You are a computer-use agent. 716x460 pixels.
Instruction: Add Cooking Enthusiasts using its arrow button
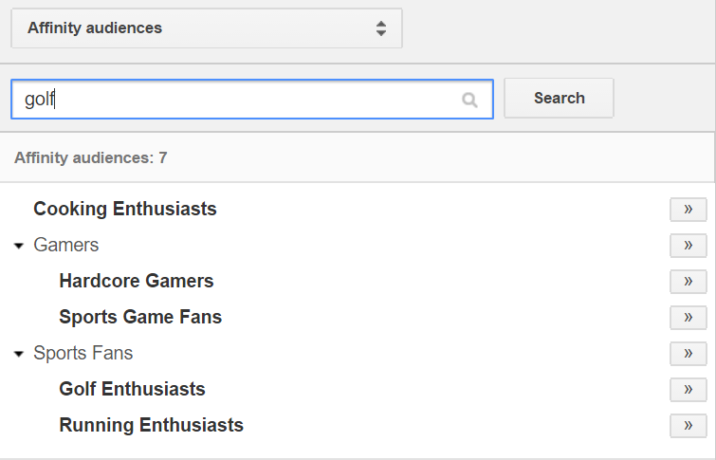[688, 209]
